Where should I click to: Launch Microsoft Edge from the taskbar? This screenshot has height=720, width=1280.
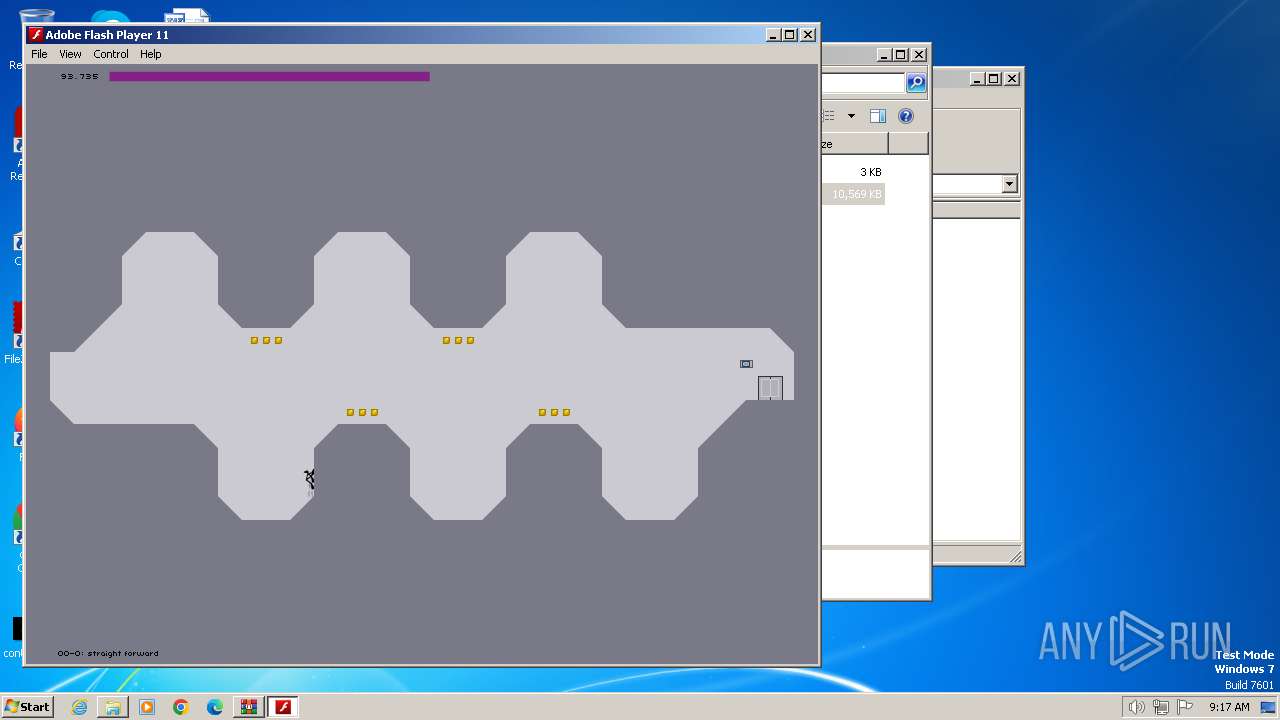[x=215, y=707]
